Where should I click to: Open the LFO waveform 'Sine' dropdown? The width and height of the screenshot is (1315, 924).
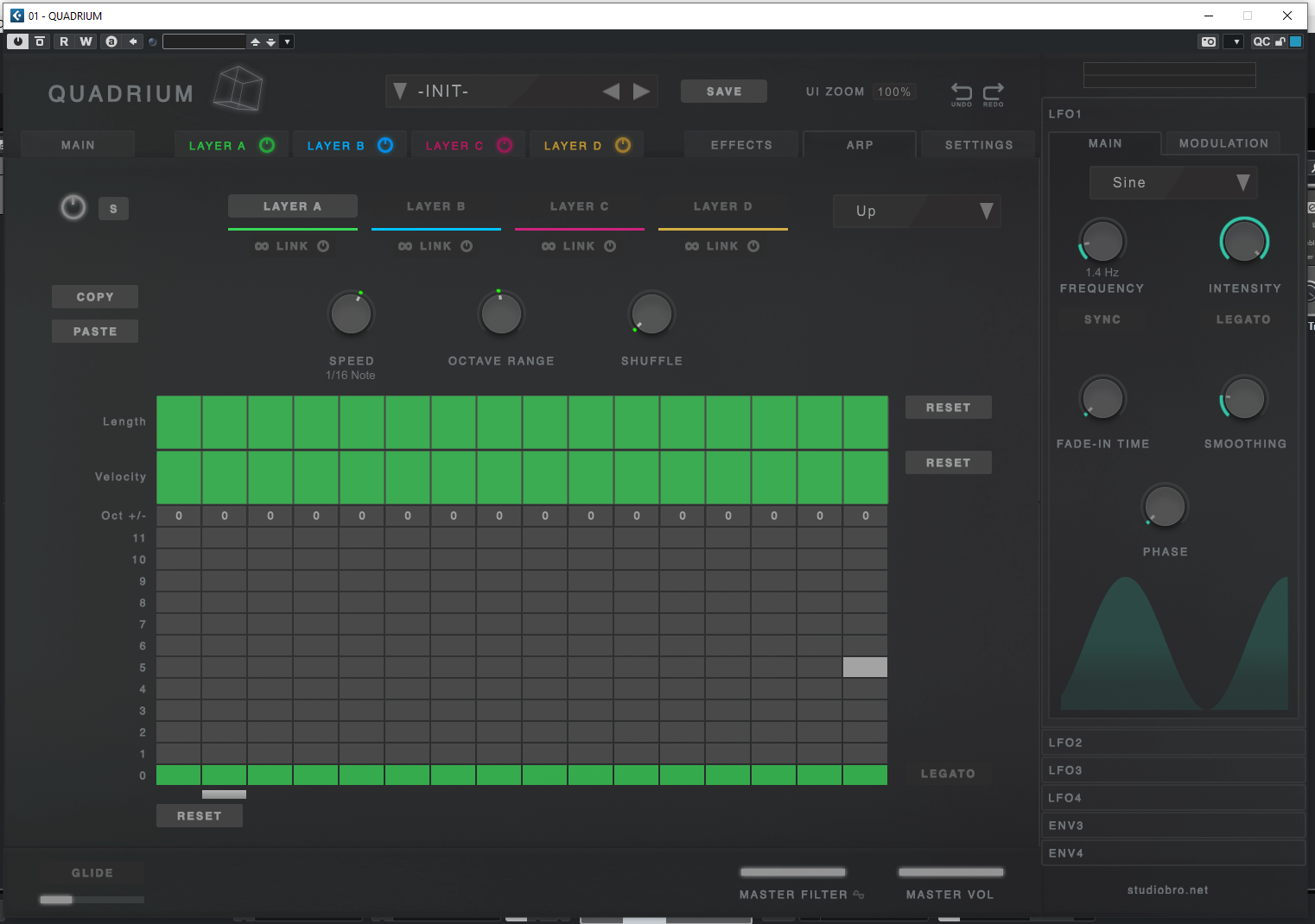point(1172,182)
